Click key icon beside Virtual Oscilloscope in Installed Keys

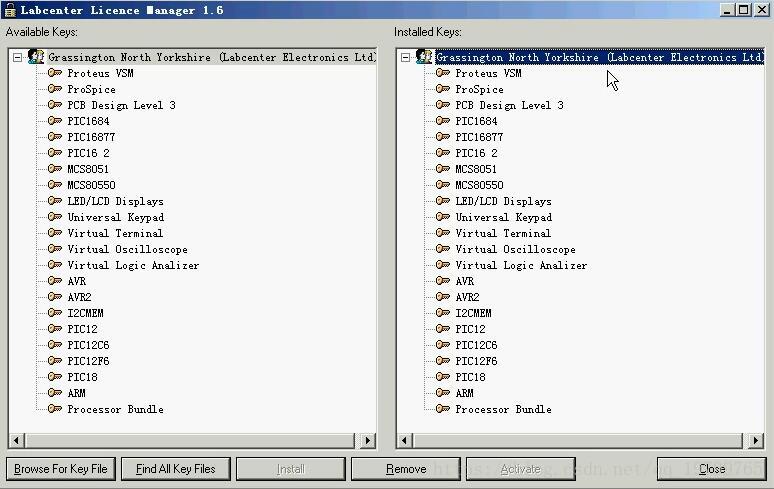443,249
